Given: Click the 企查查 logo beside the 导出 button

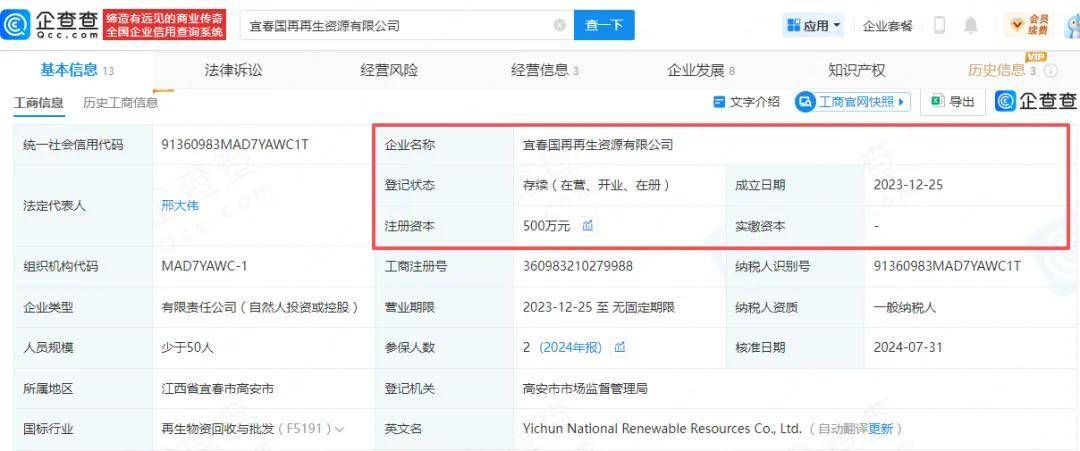Looking at the screenshot, I should 1036,101.
